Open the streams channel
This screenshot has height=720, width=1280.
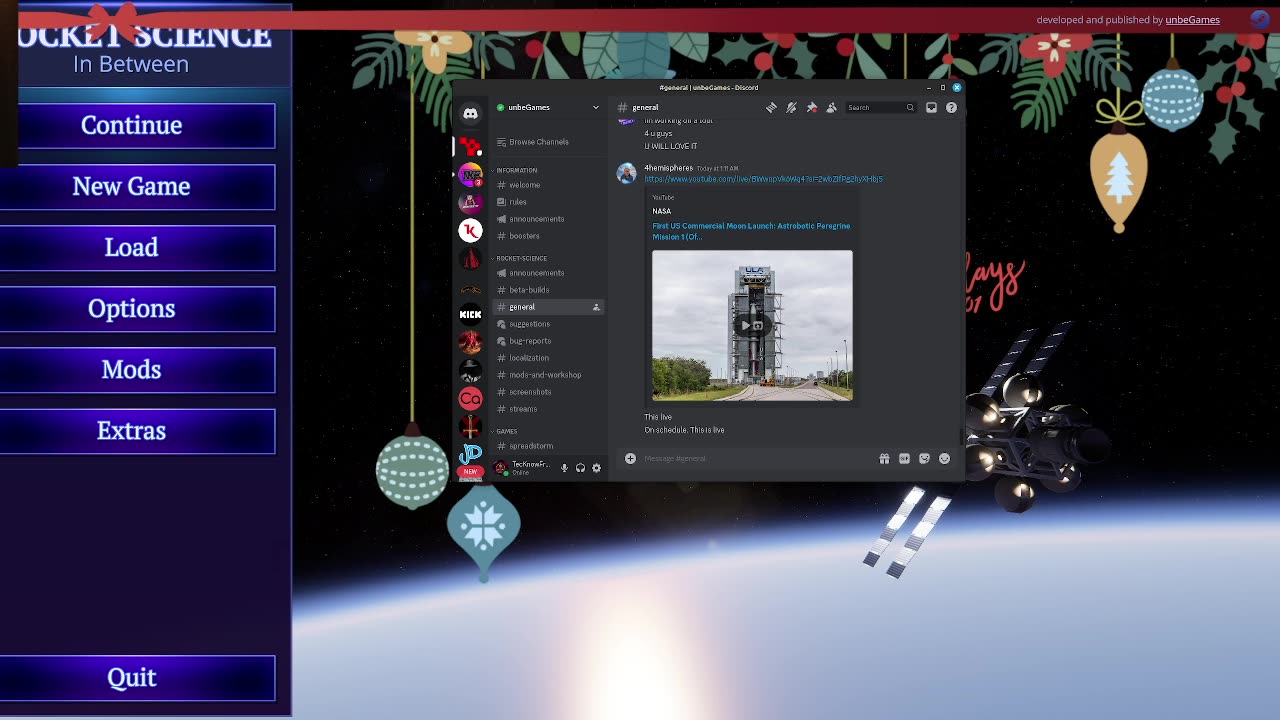[x=548, y=409]
